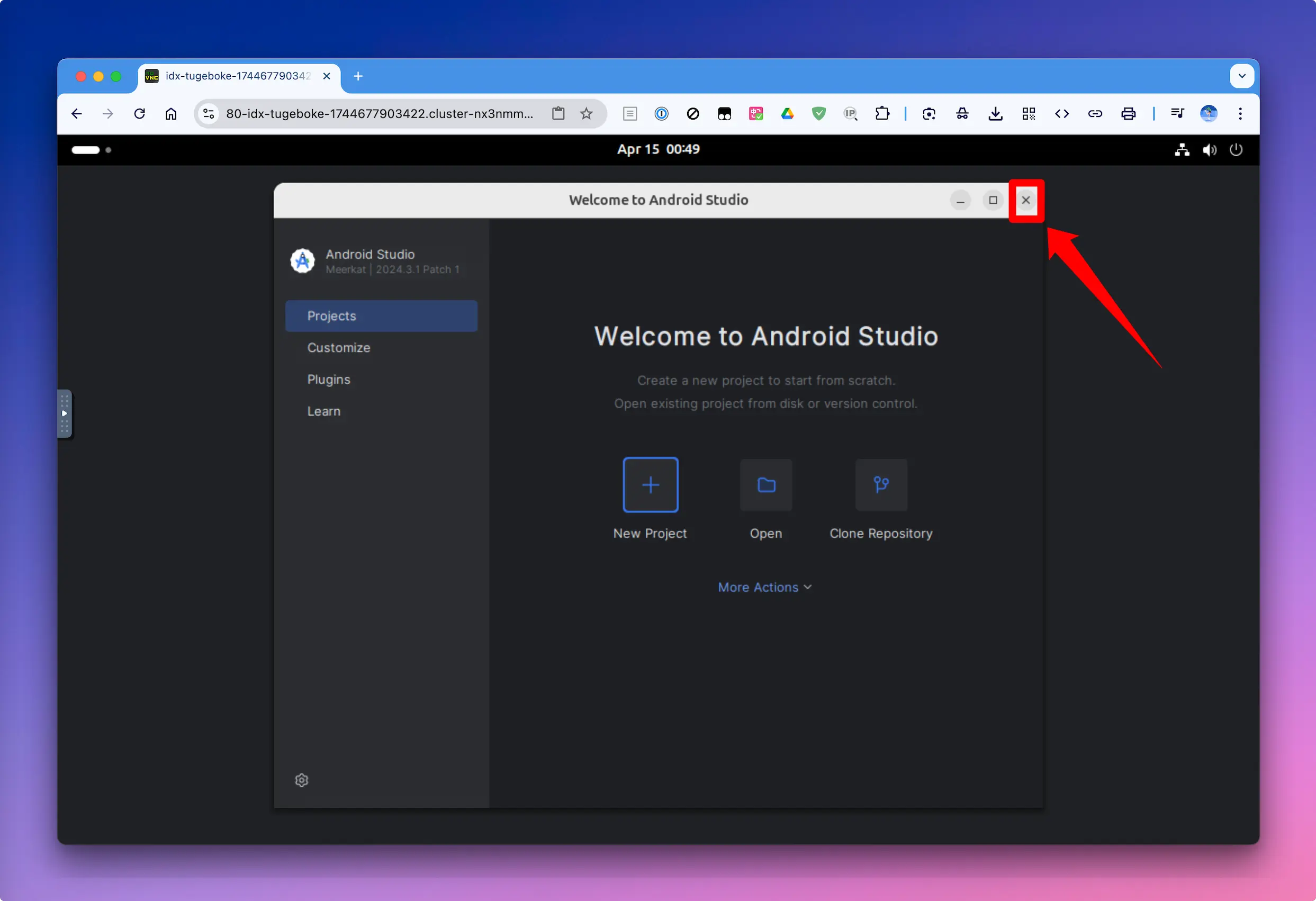1316x901 pixels.
Task: Open the media controls playlist icon
Action: click(1177, 114)
